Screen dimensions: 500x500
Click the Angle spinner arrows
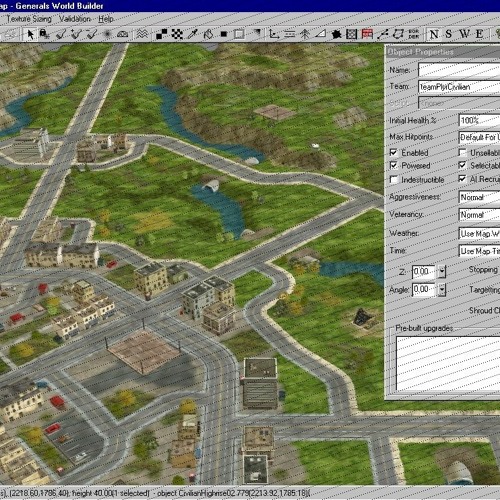tap(442, 289)
